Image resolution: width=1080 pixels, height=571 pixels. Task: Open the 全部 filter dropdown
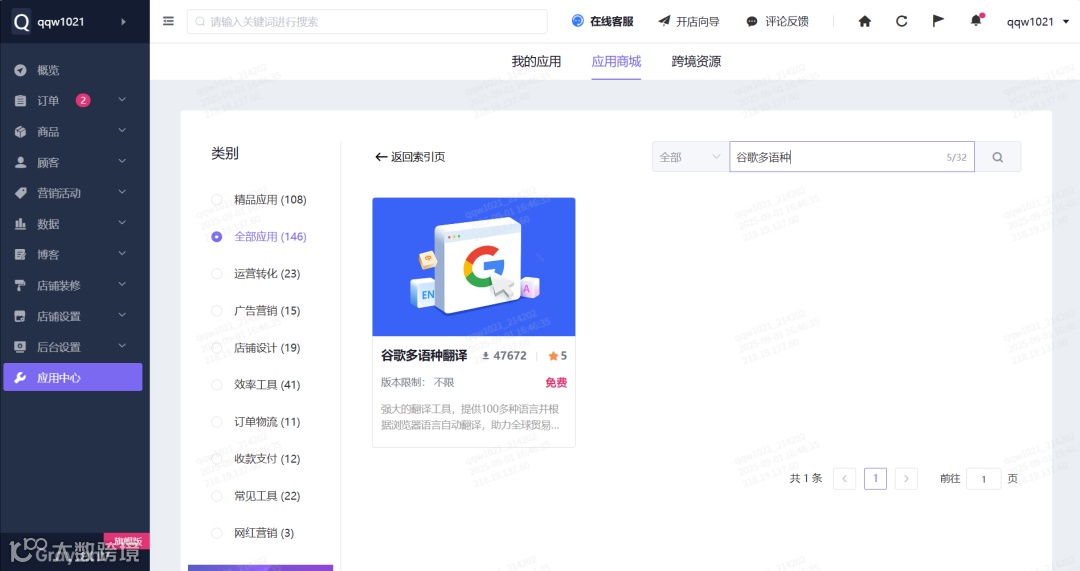(690, 157)
